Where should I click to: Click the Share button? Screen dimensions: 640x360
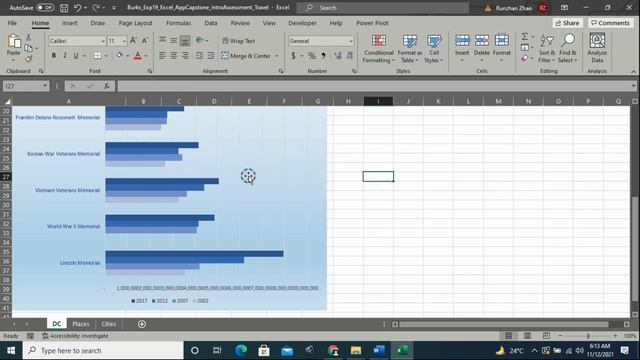[x=567, y=23]
